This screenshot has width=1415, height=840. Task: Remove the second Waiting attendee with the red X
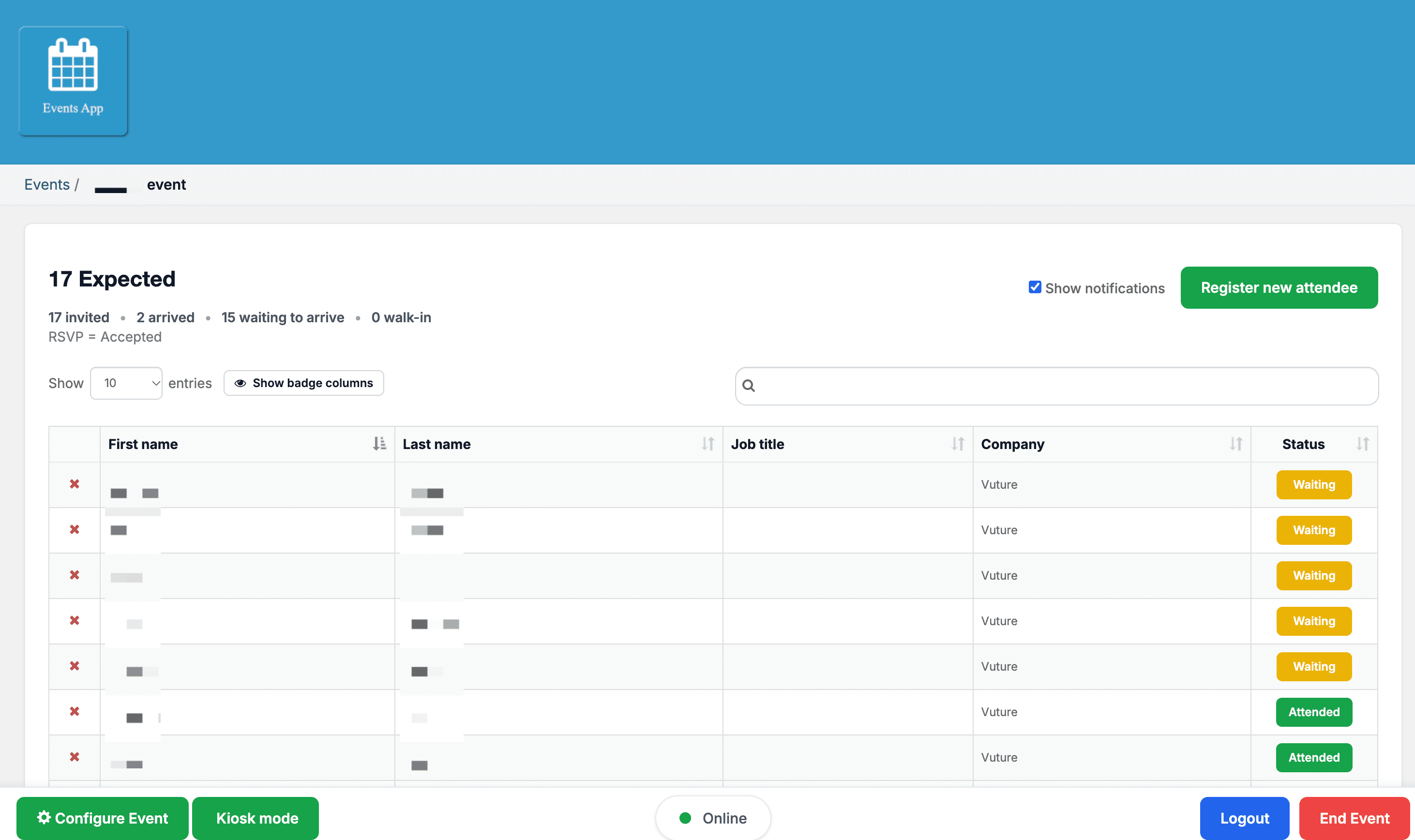(x=74, y=529)
